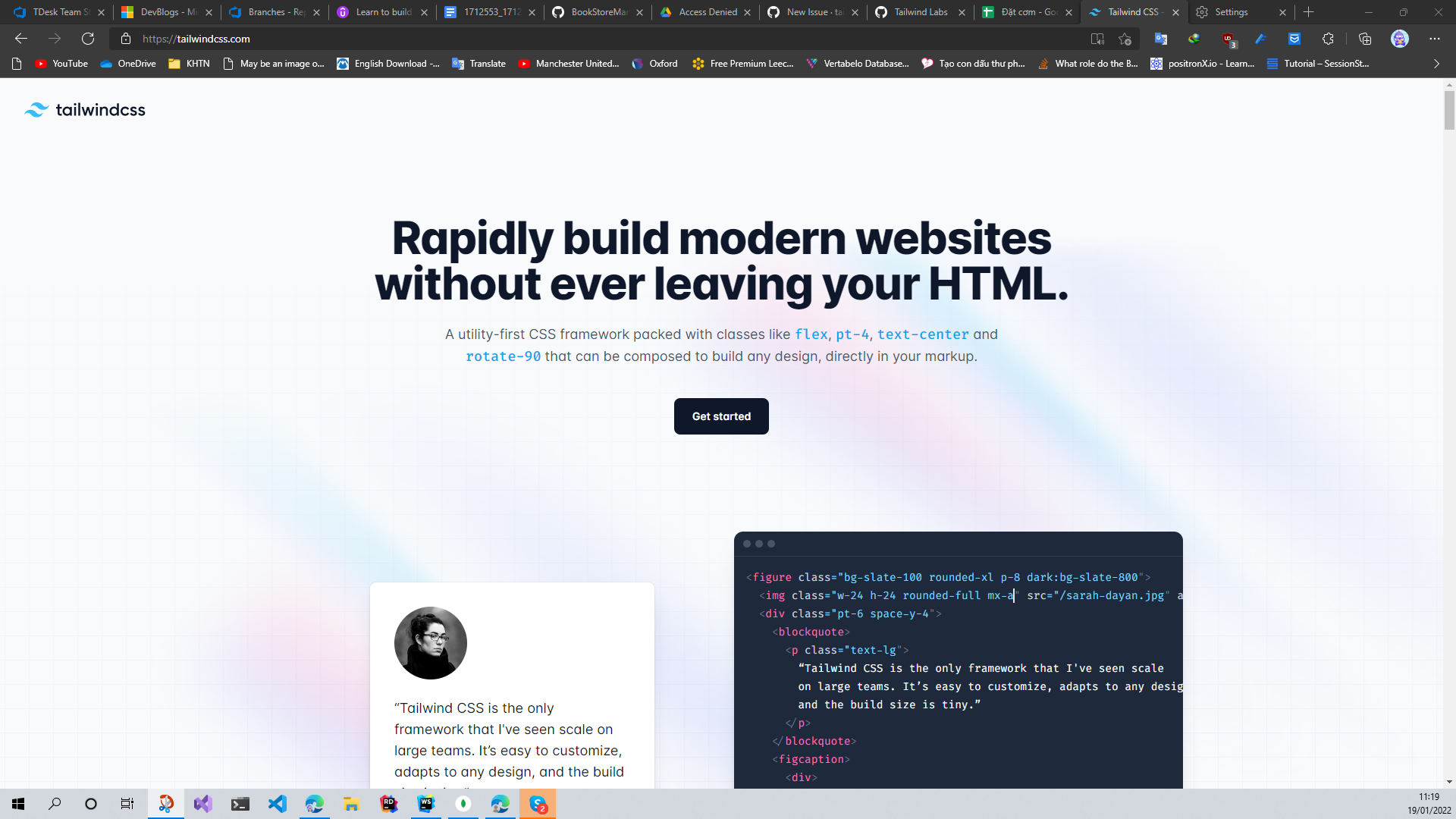
Task: Open Visual Studio Code from taskbar
Action: tap(278, 804)
